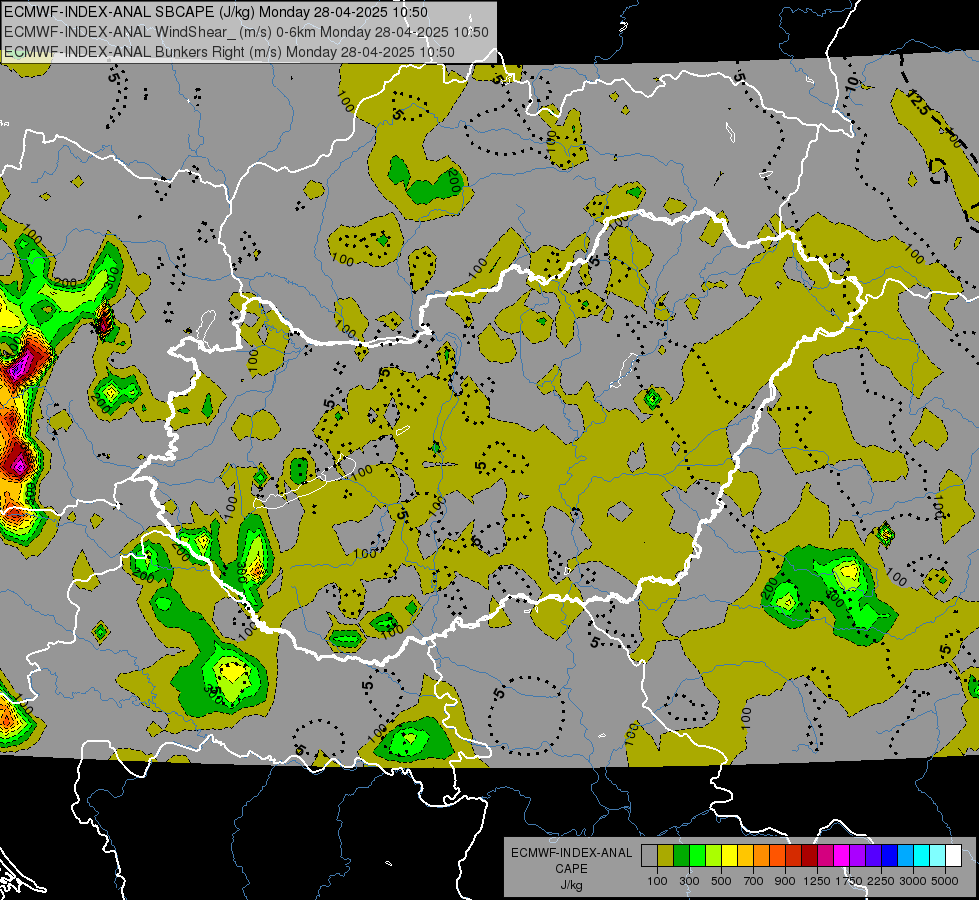
Task: Click the WindShear_ (m/s) 0-6km title line
Action: tap(247, 32)
